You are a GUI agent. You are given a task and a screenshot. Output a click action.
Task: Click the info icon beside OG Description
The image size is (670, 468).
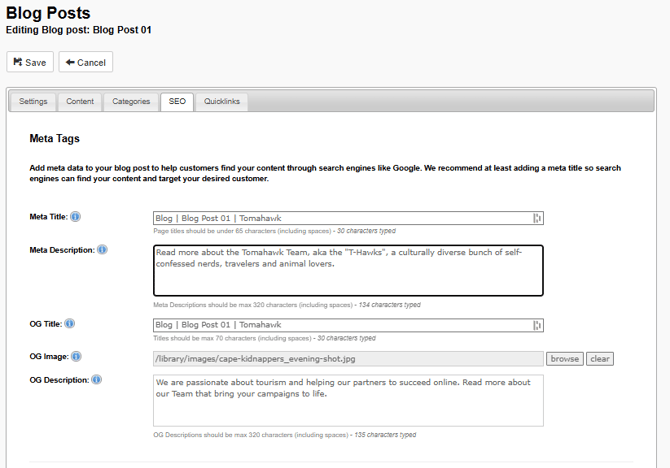click(97, 380)
